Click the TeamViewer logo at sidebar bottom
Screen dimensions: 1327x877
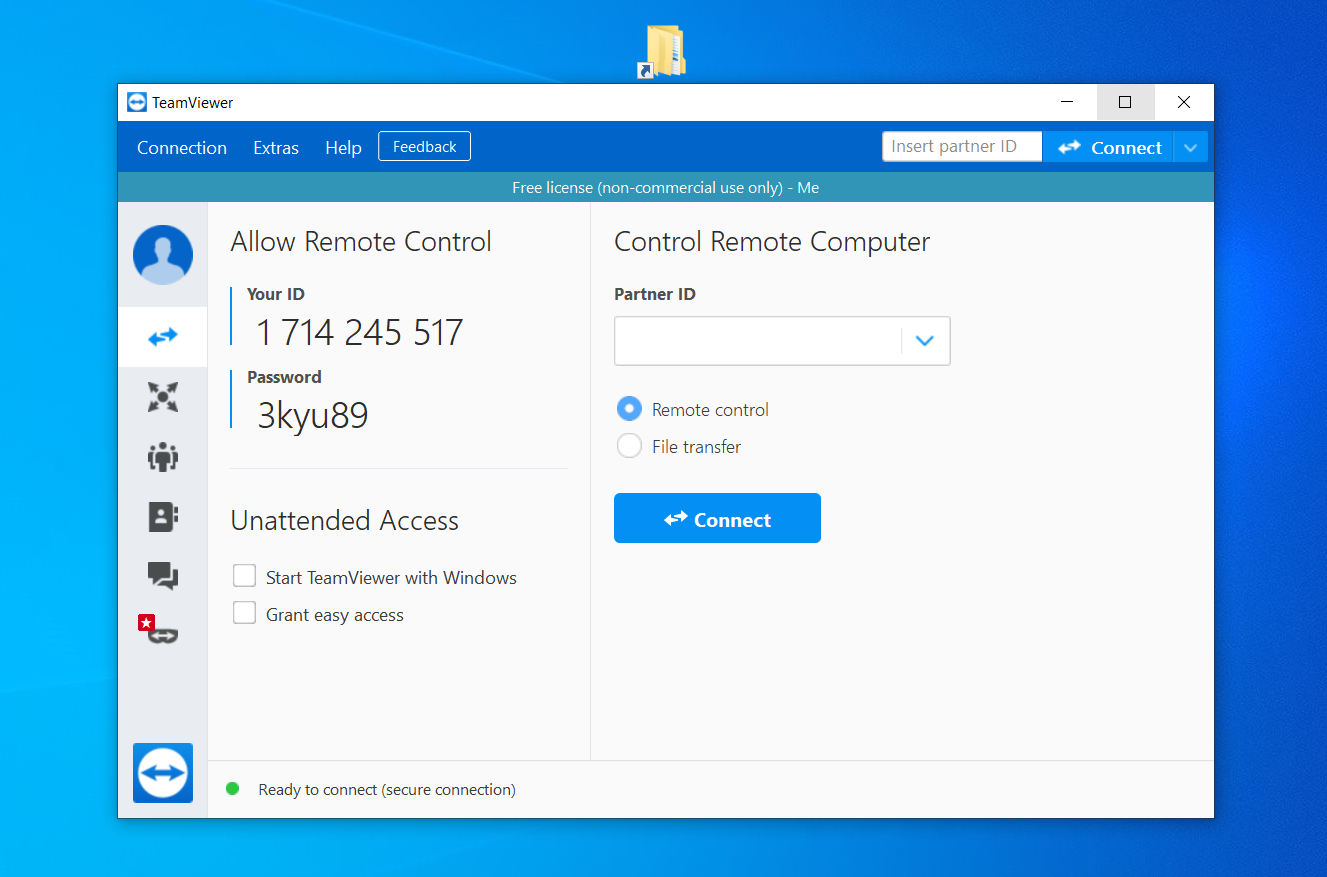point(163,772)
